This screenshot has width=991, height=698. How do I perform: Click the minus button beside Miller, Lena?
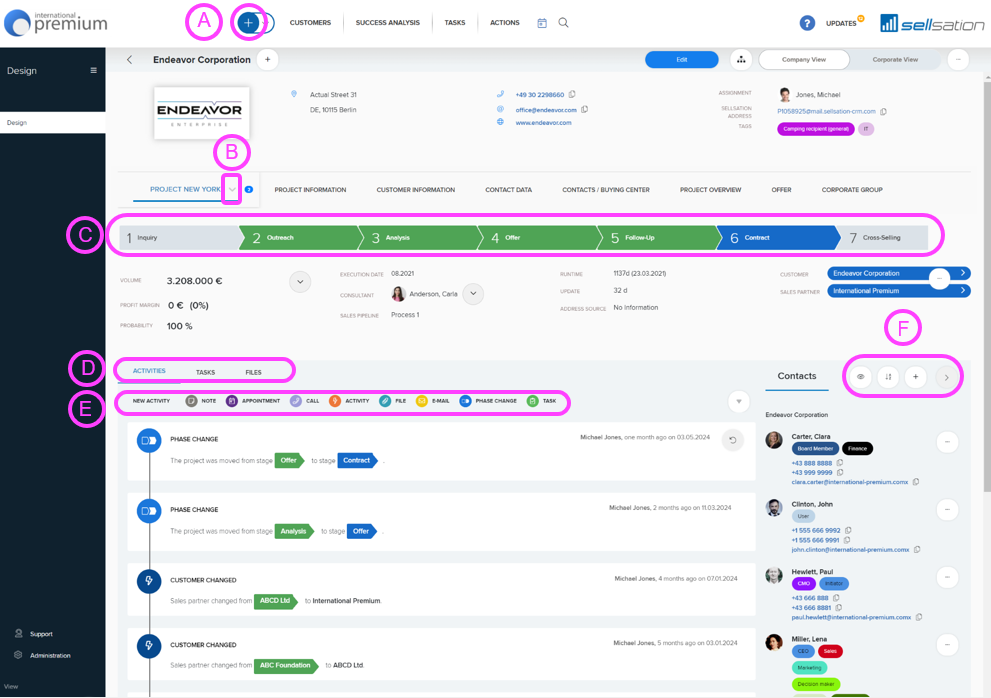(x=947, y=644)
